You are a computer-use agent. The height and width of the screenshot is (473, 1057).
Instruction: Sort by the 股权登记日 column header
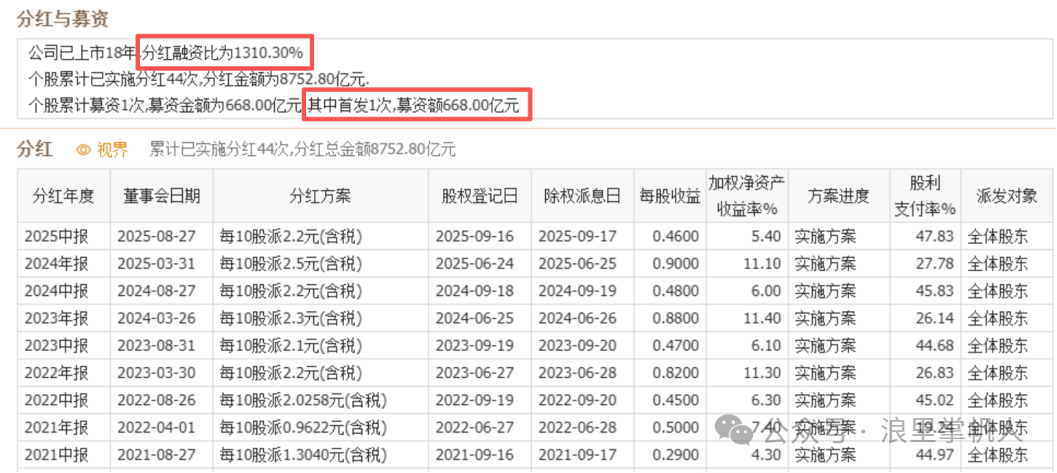click(x=479, y=196)
